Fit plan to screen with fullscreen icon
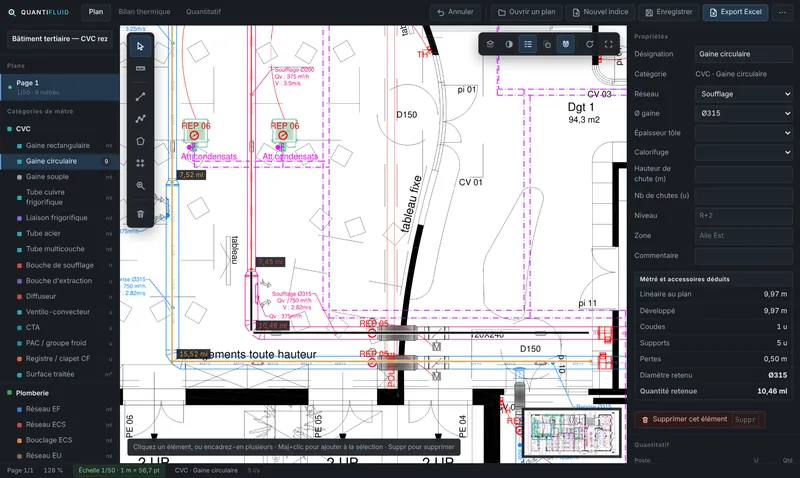Screen dimensions: 800x478 point(608,44)
